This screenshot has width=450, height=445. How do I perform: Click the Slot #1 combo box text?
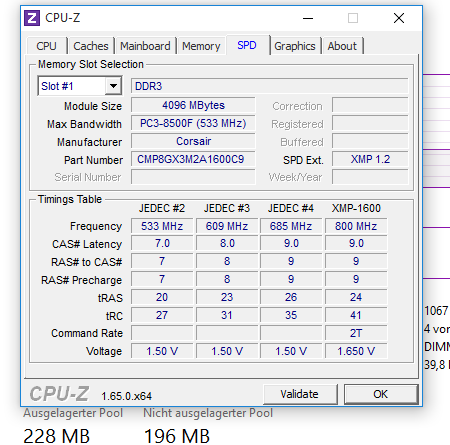tap(57, 86)
